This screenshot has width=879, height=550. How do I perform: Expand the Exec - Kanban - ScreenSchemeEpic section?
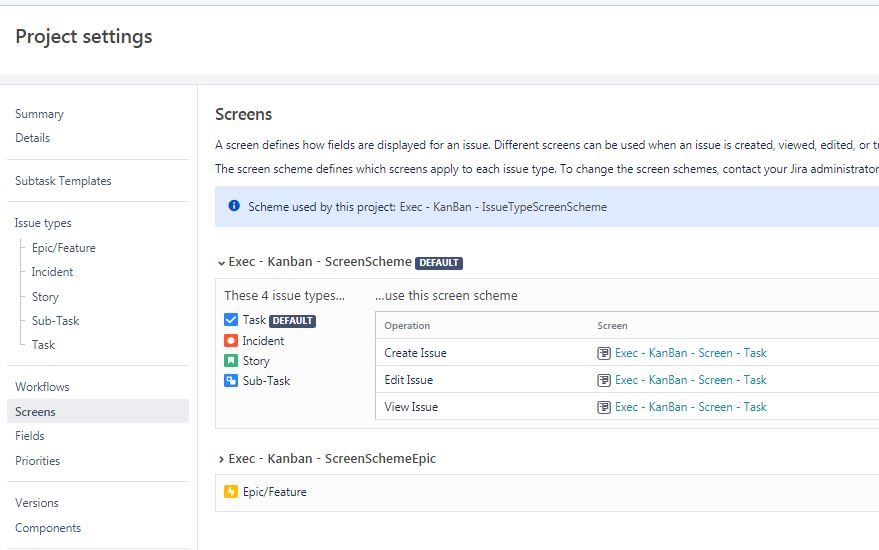(221, 459)
